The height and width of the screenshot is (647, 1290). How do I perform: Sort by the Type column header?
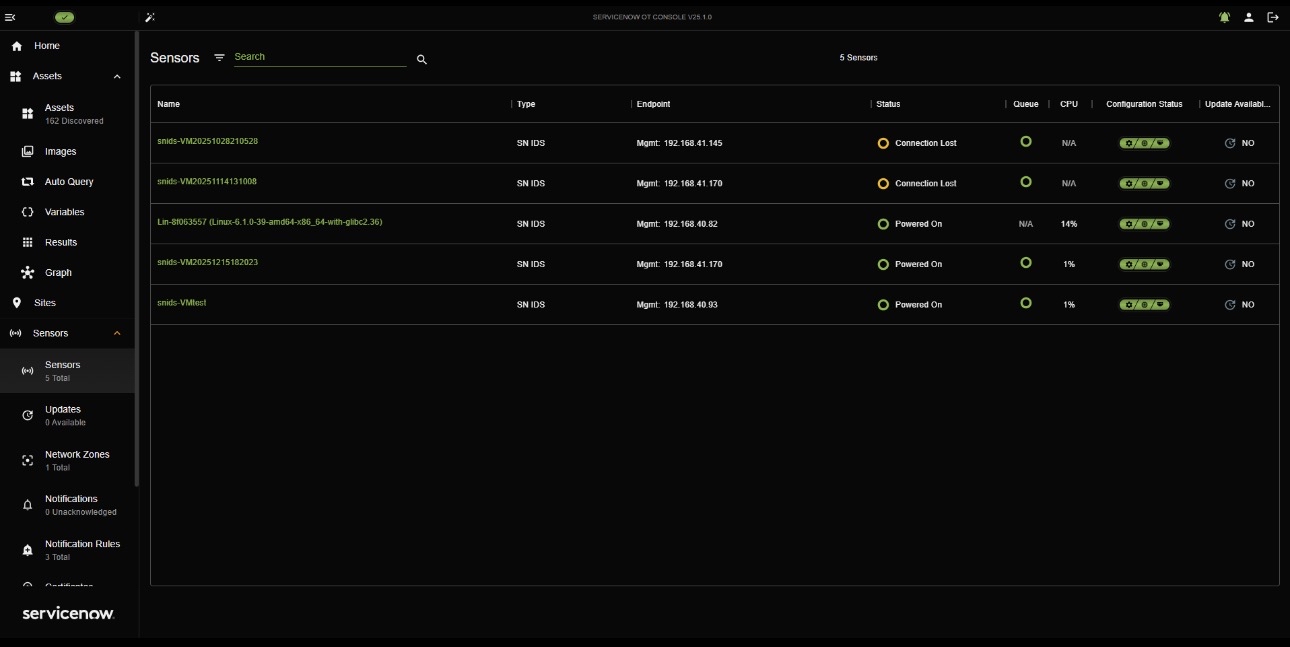pyautogui.click(x=526, y=104)
